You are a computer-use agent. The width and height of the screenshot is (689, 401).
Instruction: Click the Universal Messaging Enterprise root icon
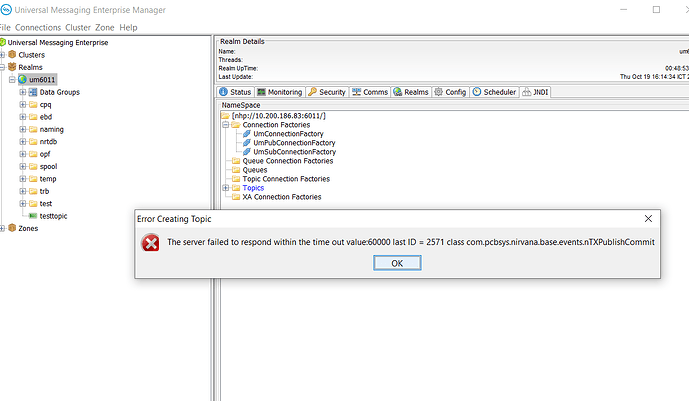(3, 42)
